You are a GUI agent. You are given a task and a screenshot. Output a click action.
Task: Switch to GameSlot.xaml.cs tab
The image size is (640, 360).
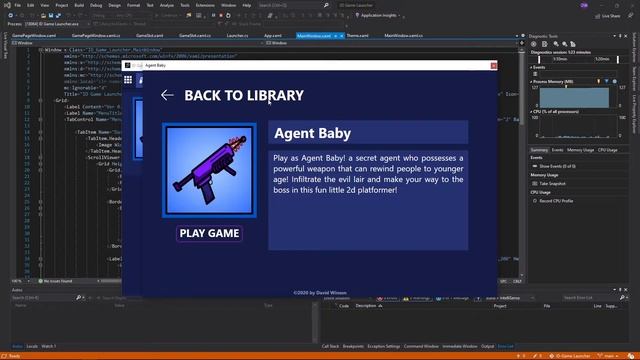click(x=195, y=36)
